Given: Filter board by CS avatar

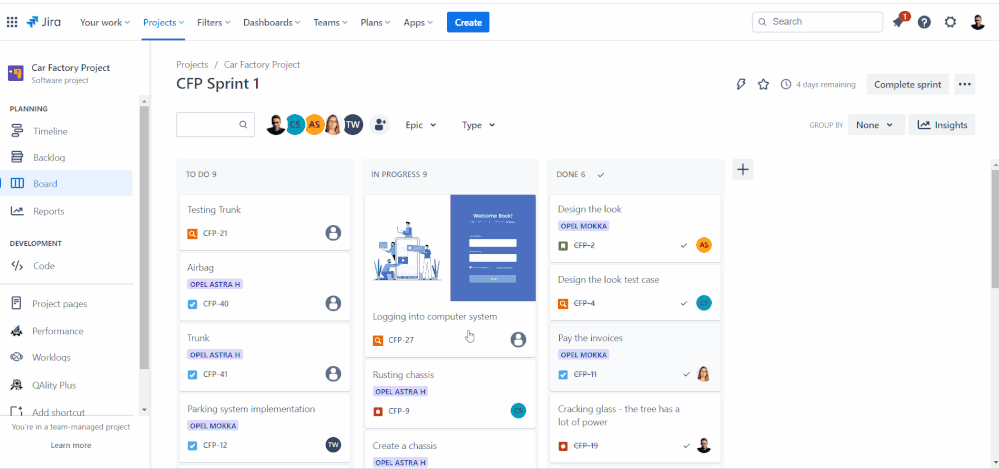Looking at the screenshot, I should (x=294, y=125).
